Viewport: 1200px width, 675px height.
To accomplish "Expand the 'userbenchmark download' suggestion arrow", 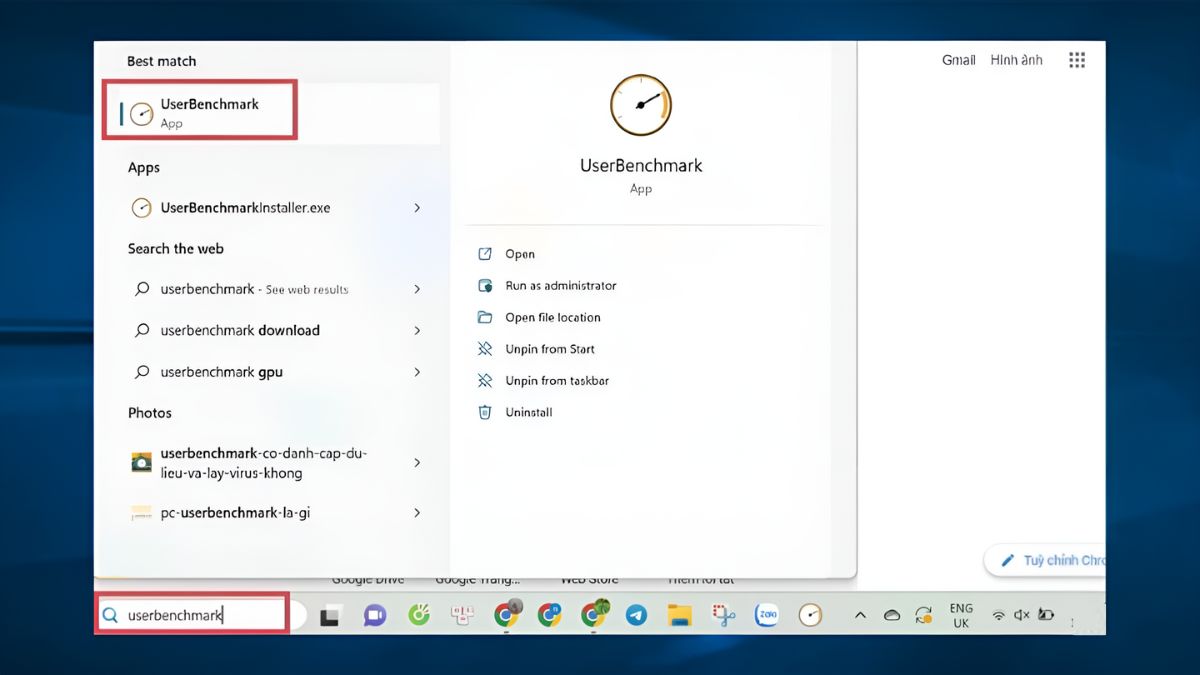I will pos(417,330).
